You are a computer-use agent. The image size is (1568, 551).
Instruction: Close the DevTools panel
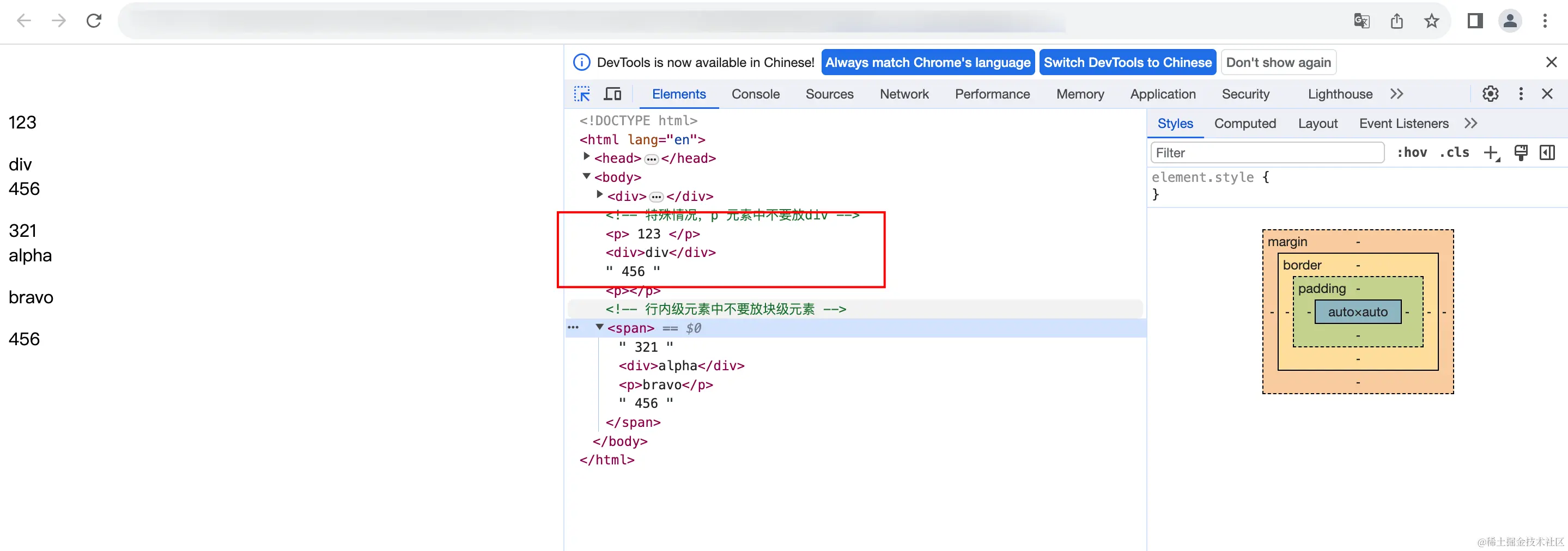[1547, 94]
